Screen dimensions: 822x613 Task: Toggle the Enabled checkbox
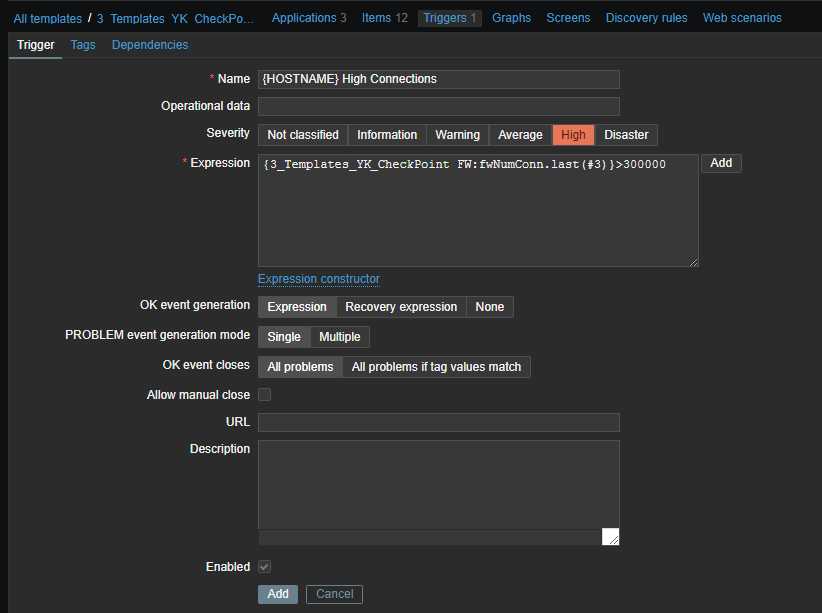[264, 567]
